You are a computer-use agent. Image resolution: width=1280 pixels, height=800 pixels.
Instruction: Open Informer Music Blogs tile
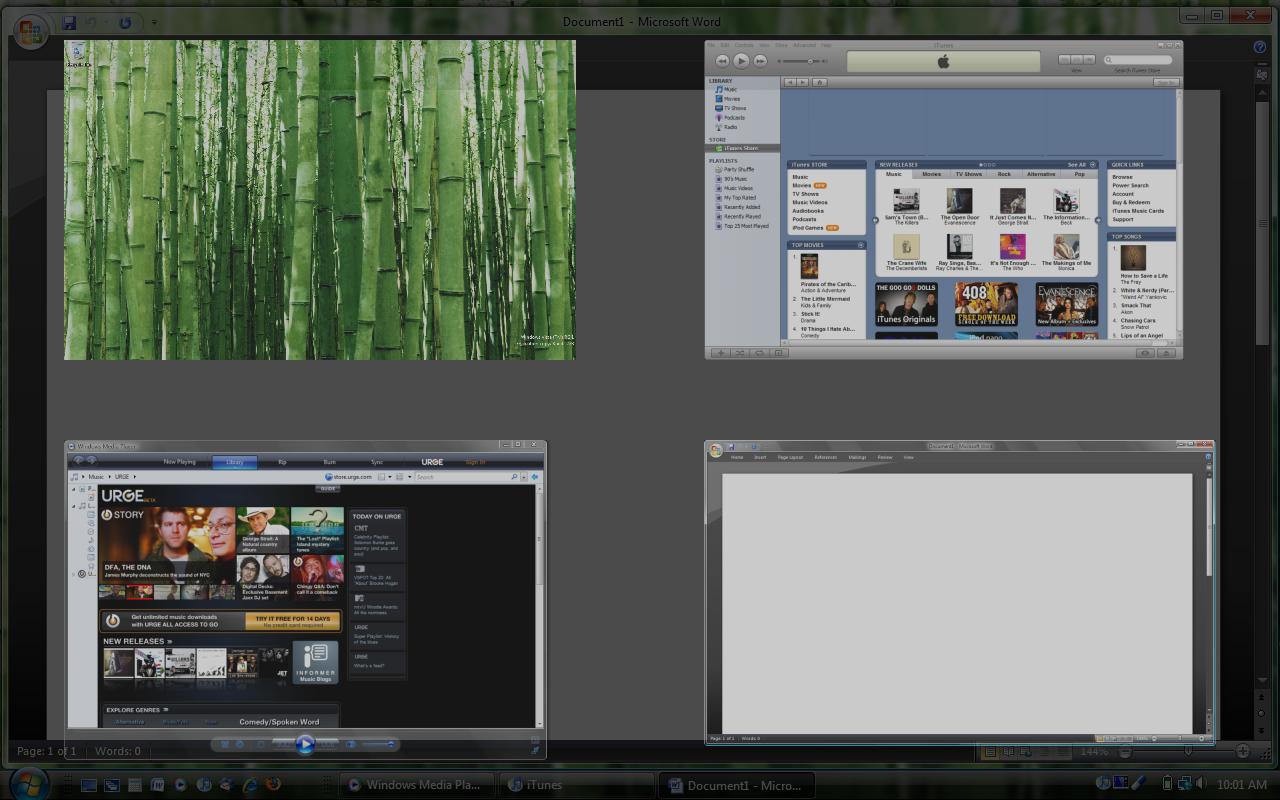point(315,663)
